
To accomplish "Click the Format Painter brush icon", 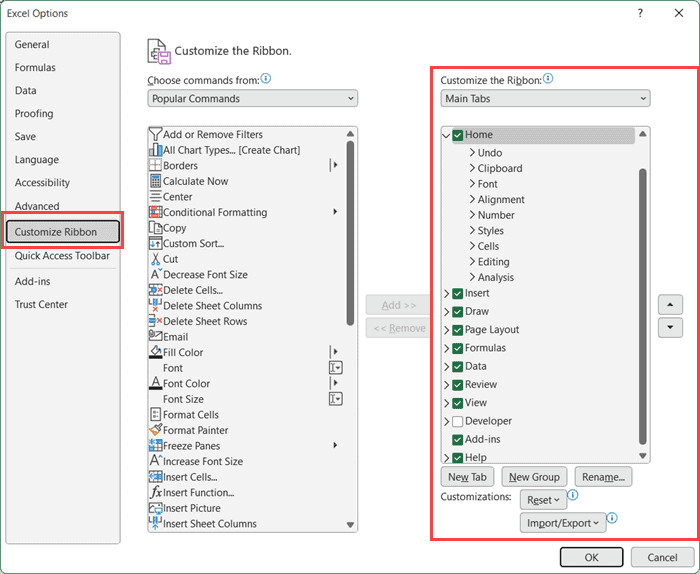I will (155, 430).
